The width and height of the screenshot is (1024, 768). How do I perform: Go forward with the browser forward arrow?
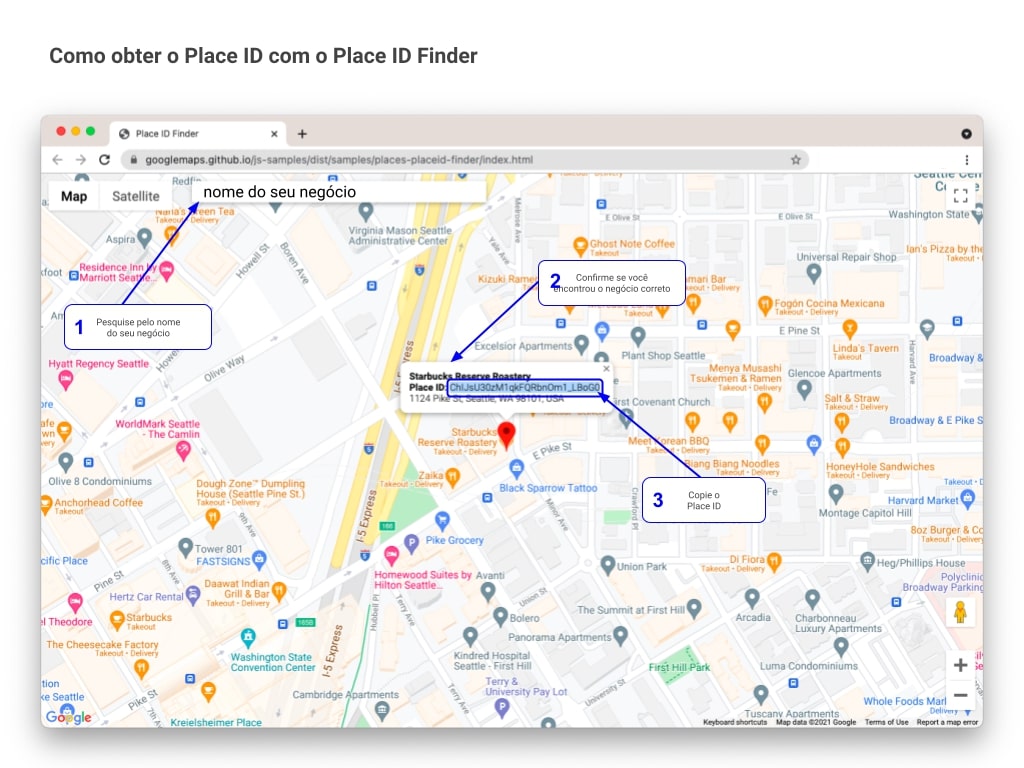[80, 159]
